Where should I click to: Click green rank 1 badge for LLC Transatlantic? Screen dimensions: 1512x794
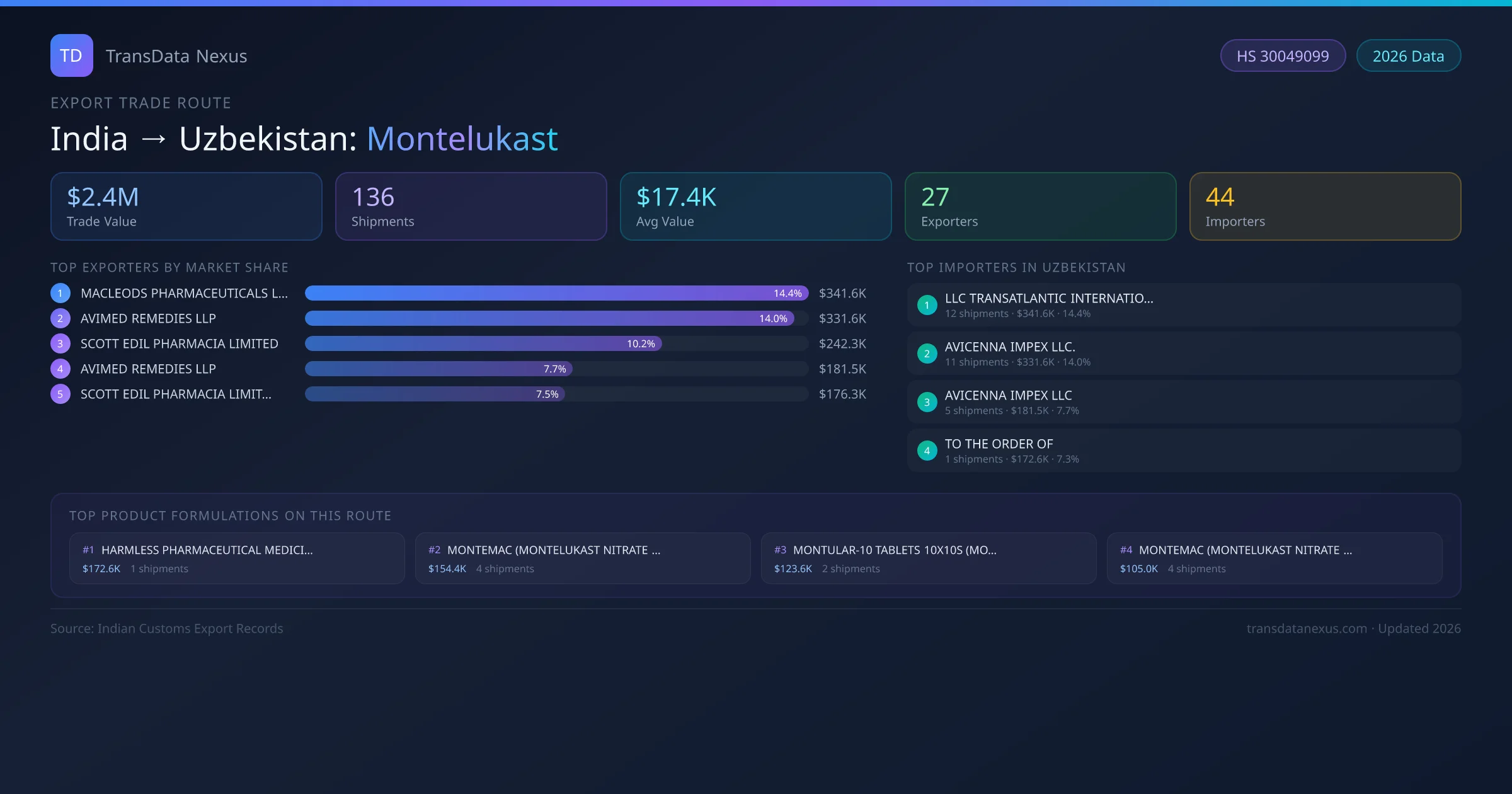(927, 305)
